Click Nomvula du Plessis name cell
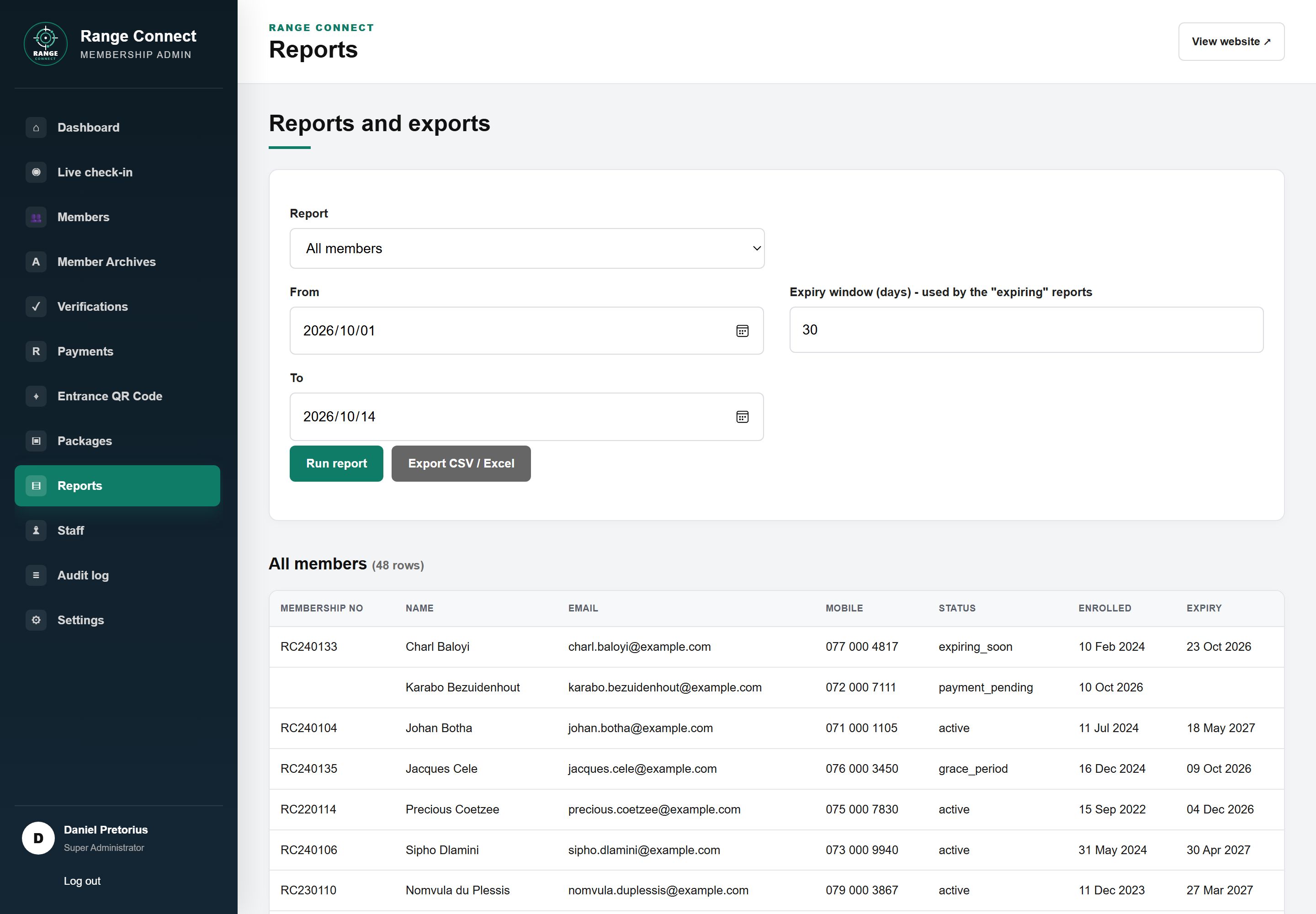 [x=457, y=891]
